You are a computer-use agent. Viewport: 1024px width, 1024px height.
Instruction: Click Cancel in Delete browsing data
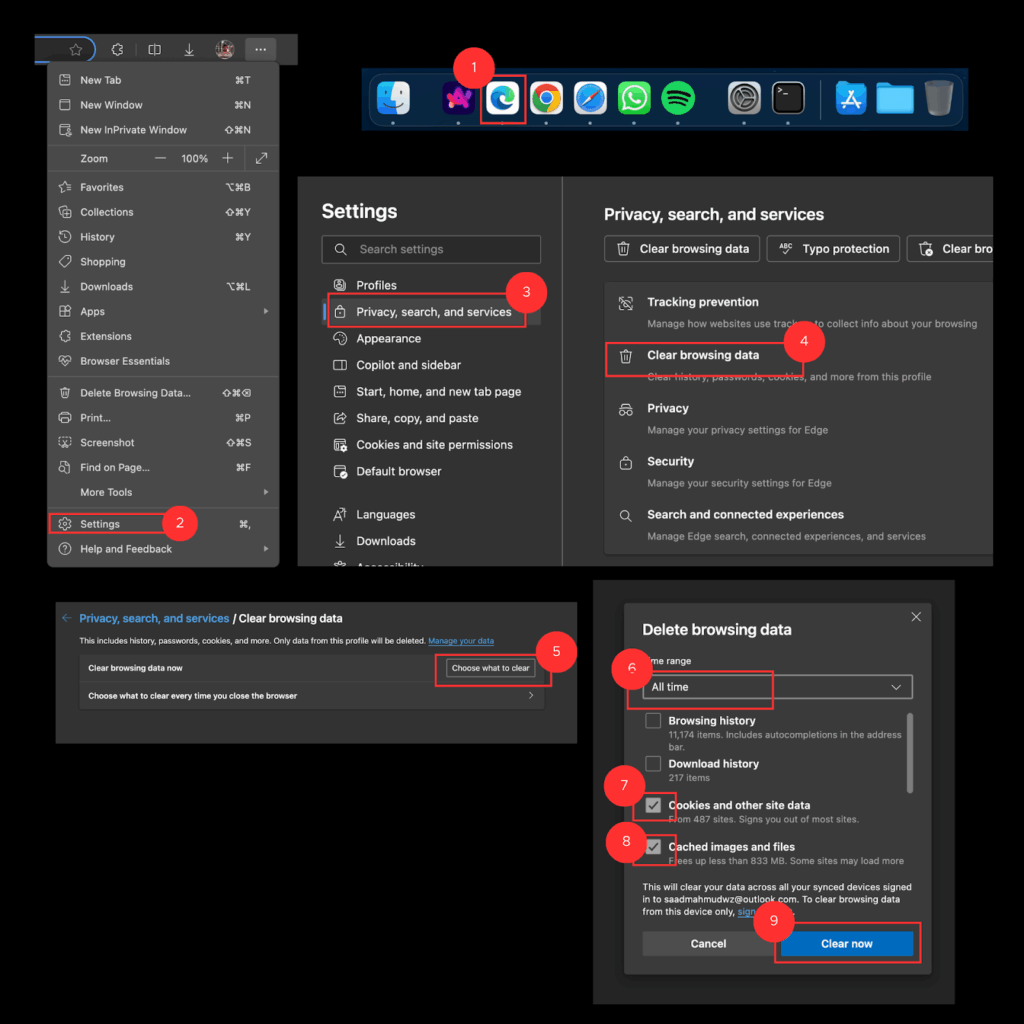[709, 944]
